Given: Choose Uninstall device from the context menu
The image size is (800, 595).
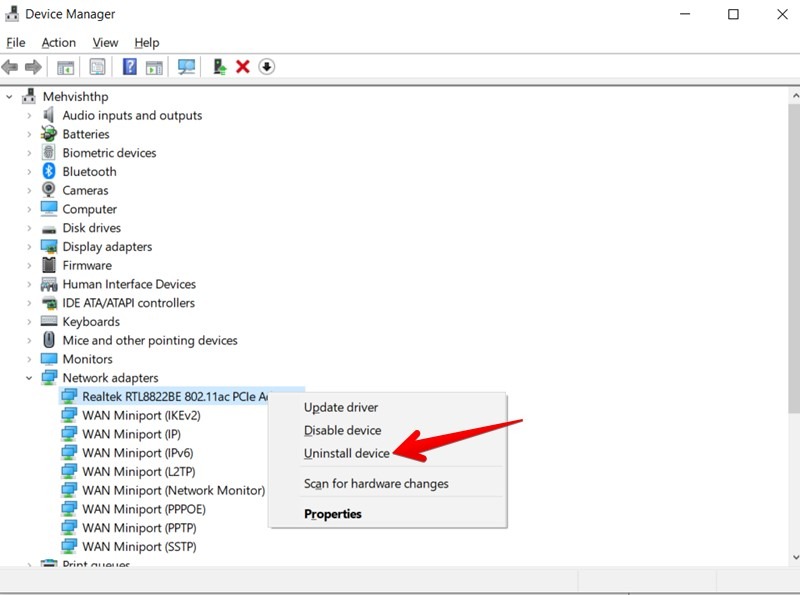Looking at the screenshot, I should pos(346,452).
